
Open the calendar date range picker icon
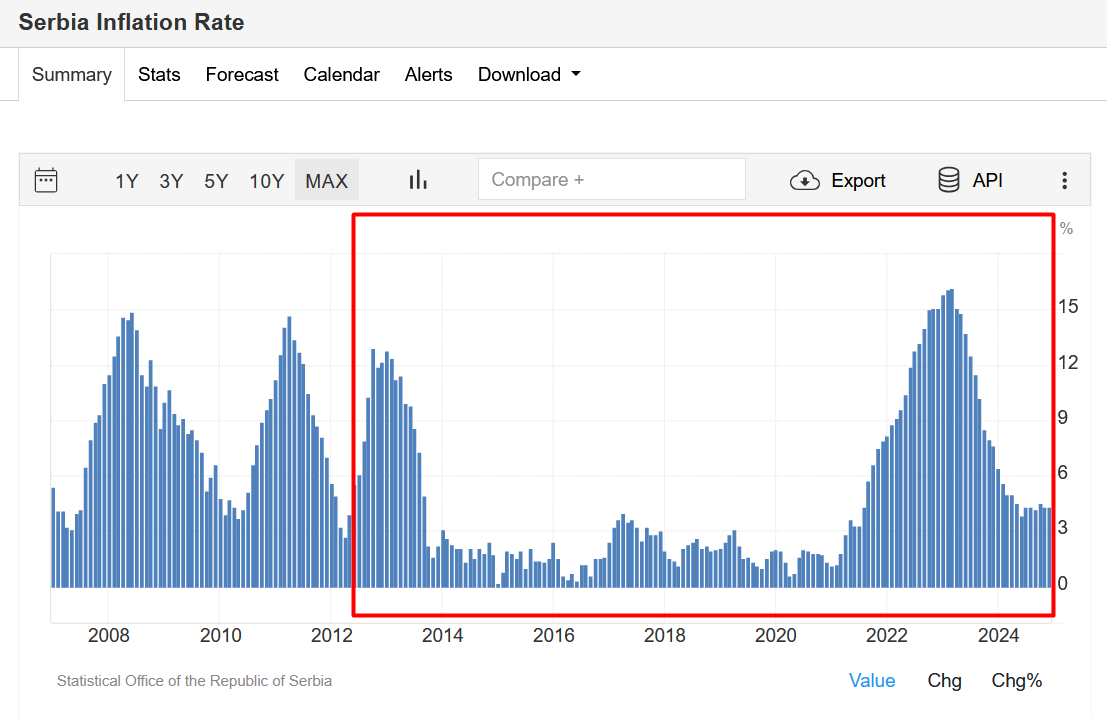pyautogui.click(x=46, y=180)
